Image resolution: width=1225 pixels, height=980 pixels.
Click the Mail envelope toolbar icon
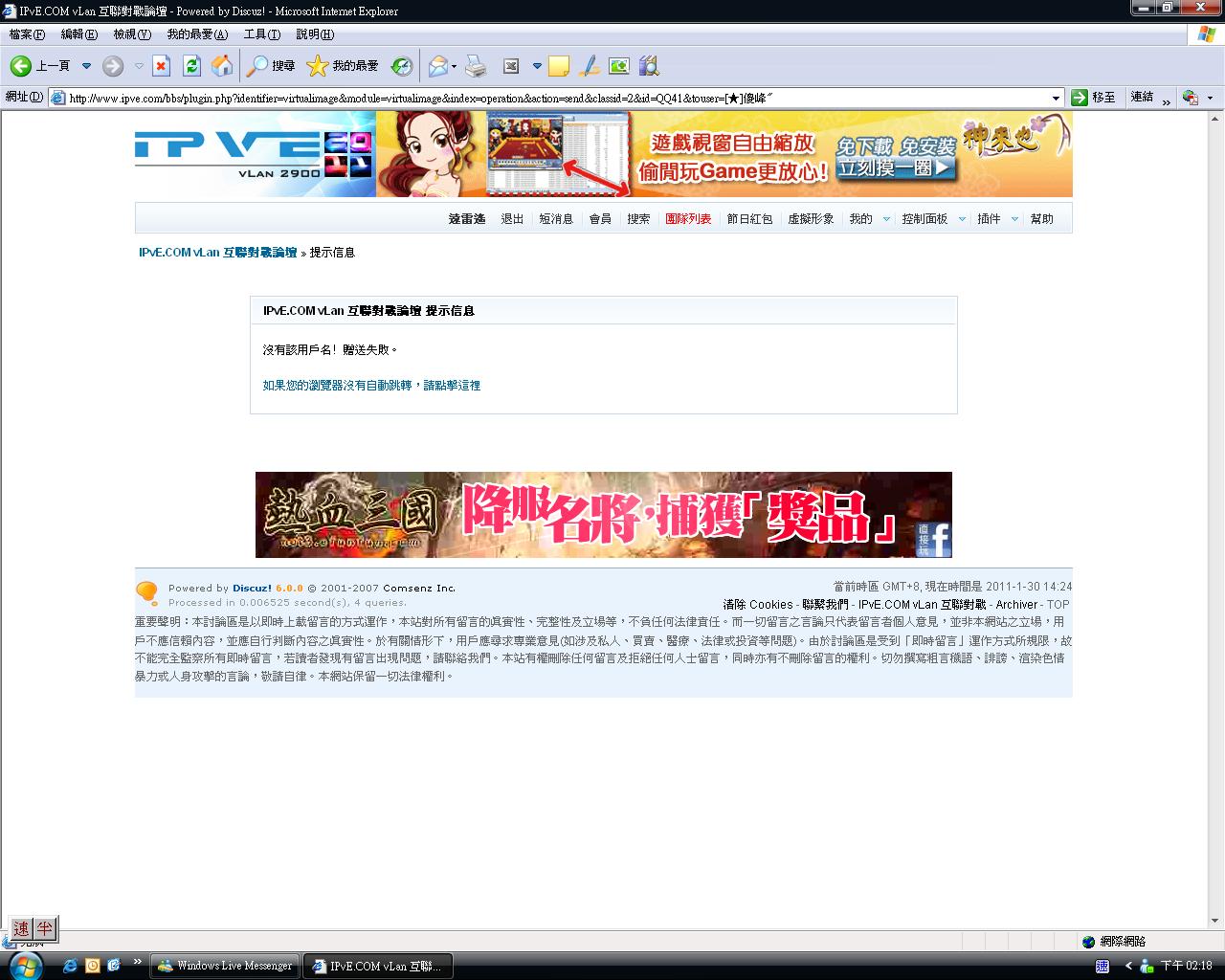click(x=437, y=66)
